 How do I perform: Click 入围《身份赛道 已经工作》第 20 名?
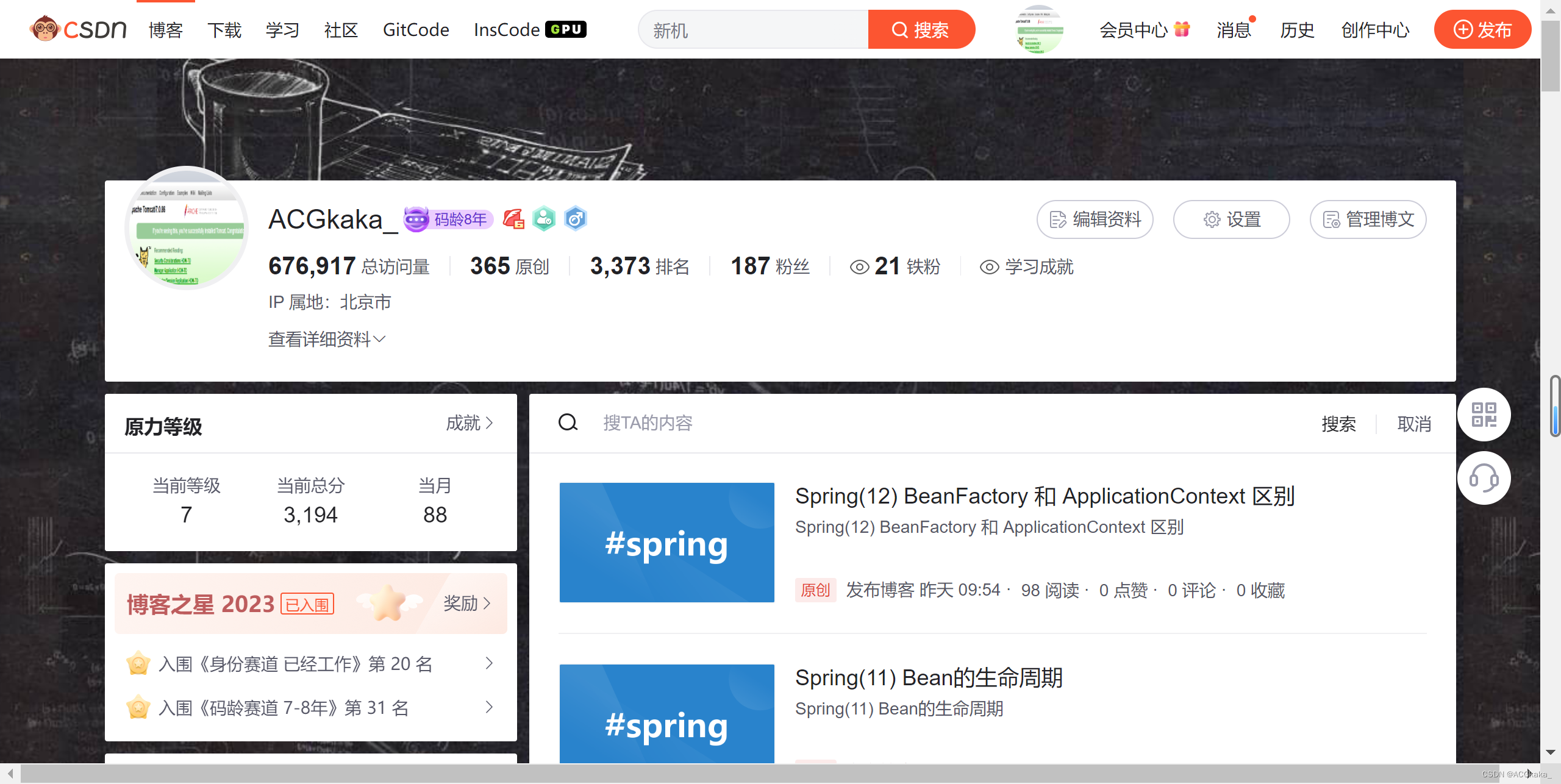pyautogui.click(x=296, y=663)
